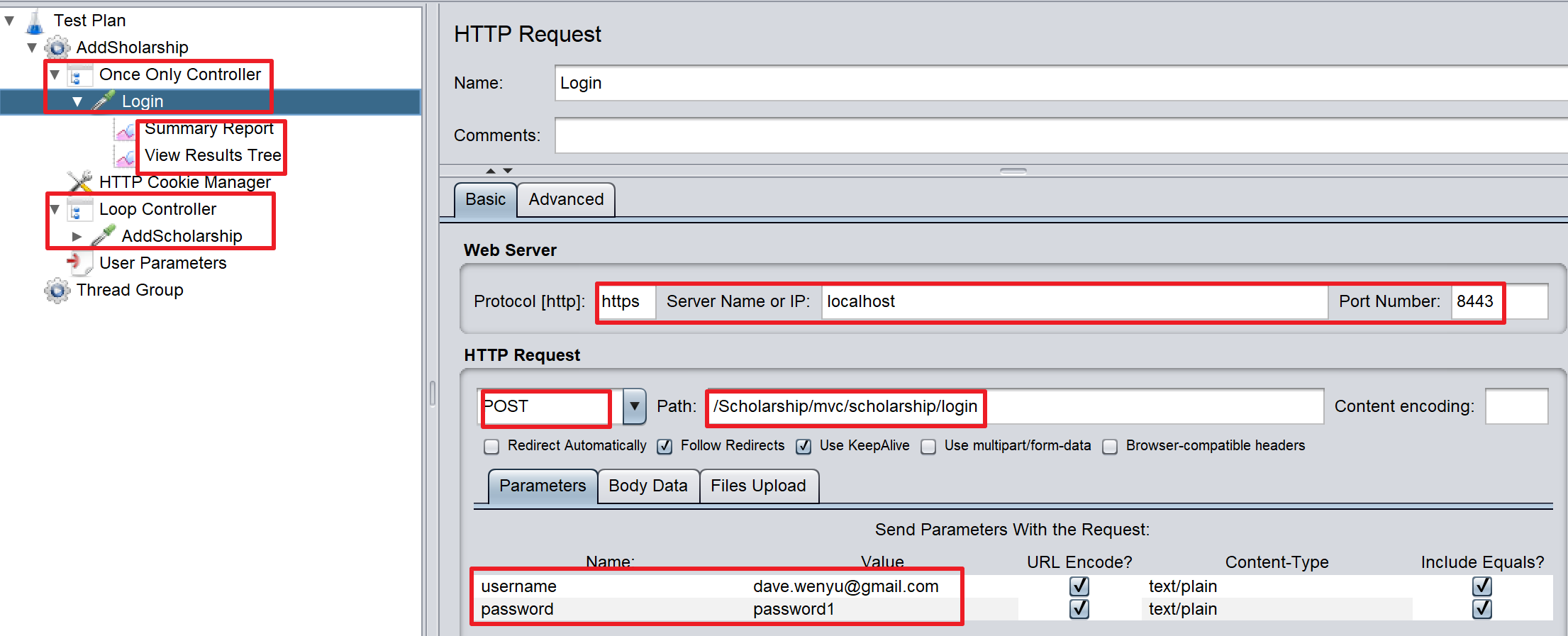Enable Use multipart/form-data checkbox
Image resolution: width=1568 pixels, height=636 pixels.
(928, 446)
